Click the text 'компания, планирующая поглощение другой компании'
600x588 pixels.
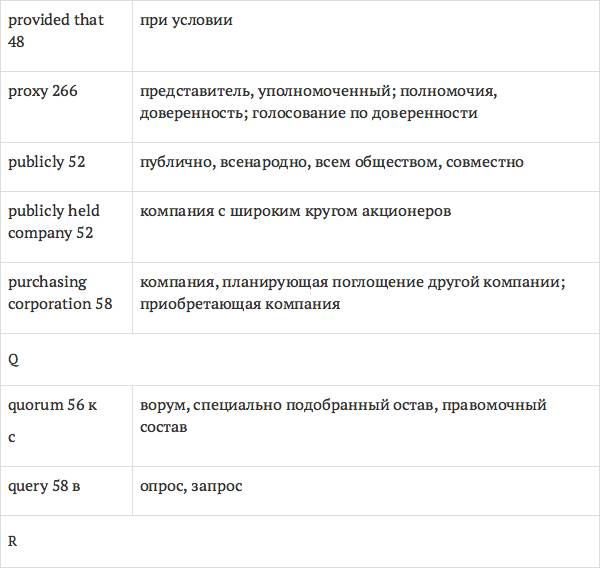[x=352, y=283]
